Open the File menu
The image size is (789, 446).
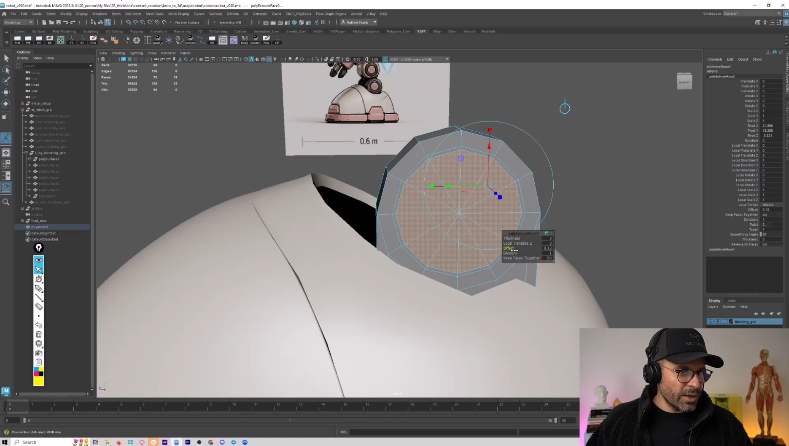click(13, 14)
